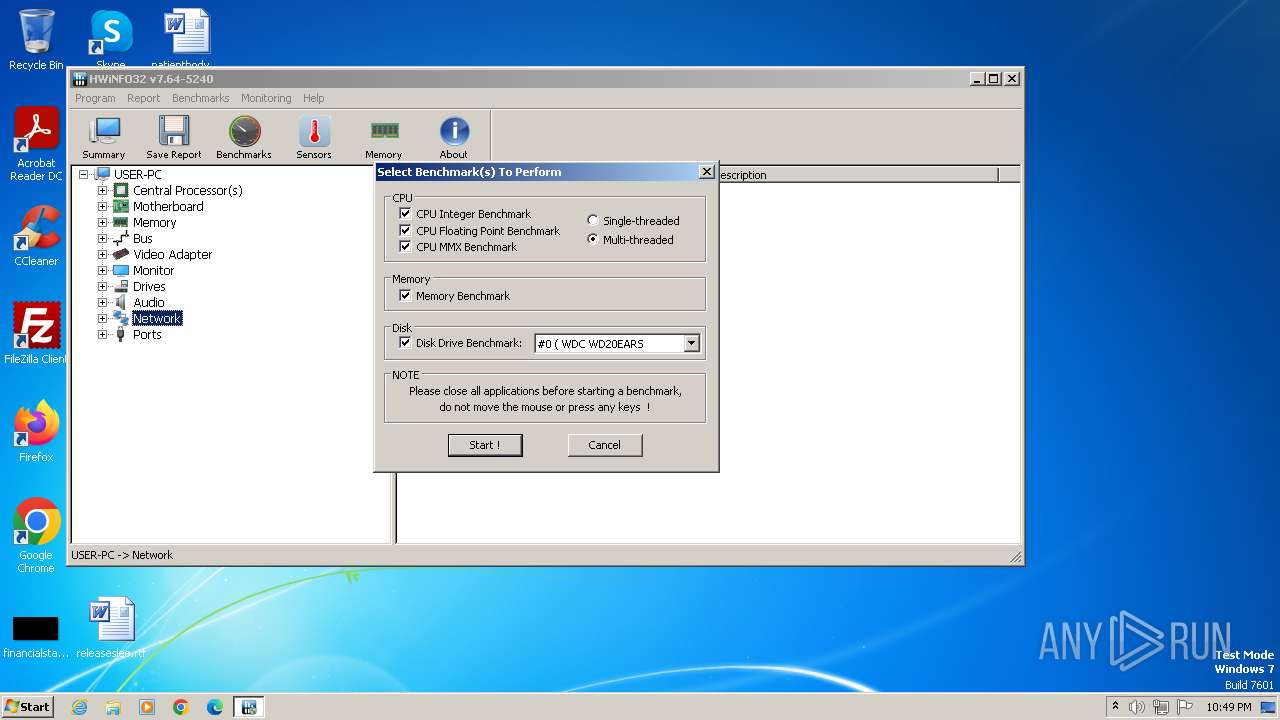
Task: Select the Motherboard tree icon
Action: click(120, 206)
